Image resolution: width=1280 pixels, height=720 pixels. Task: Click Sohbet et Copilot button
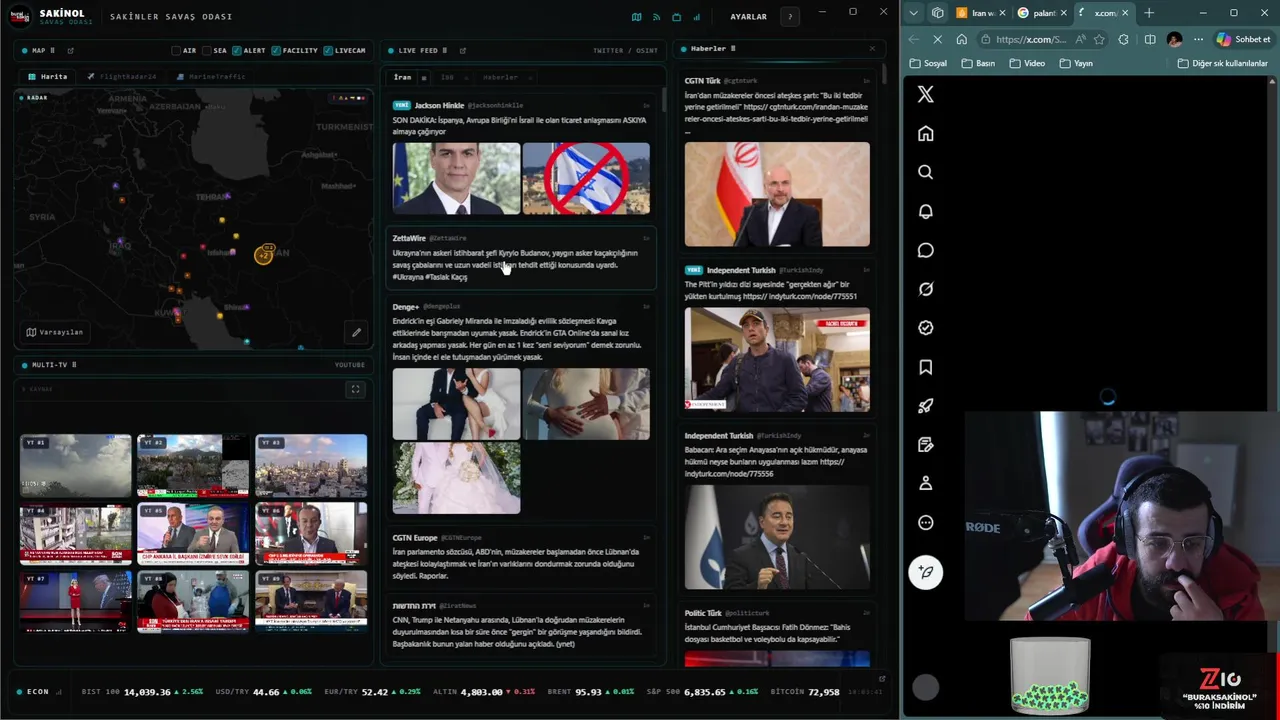[x=1243, y=39]
